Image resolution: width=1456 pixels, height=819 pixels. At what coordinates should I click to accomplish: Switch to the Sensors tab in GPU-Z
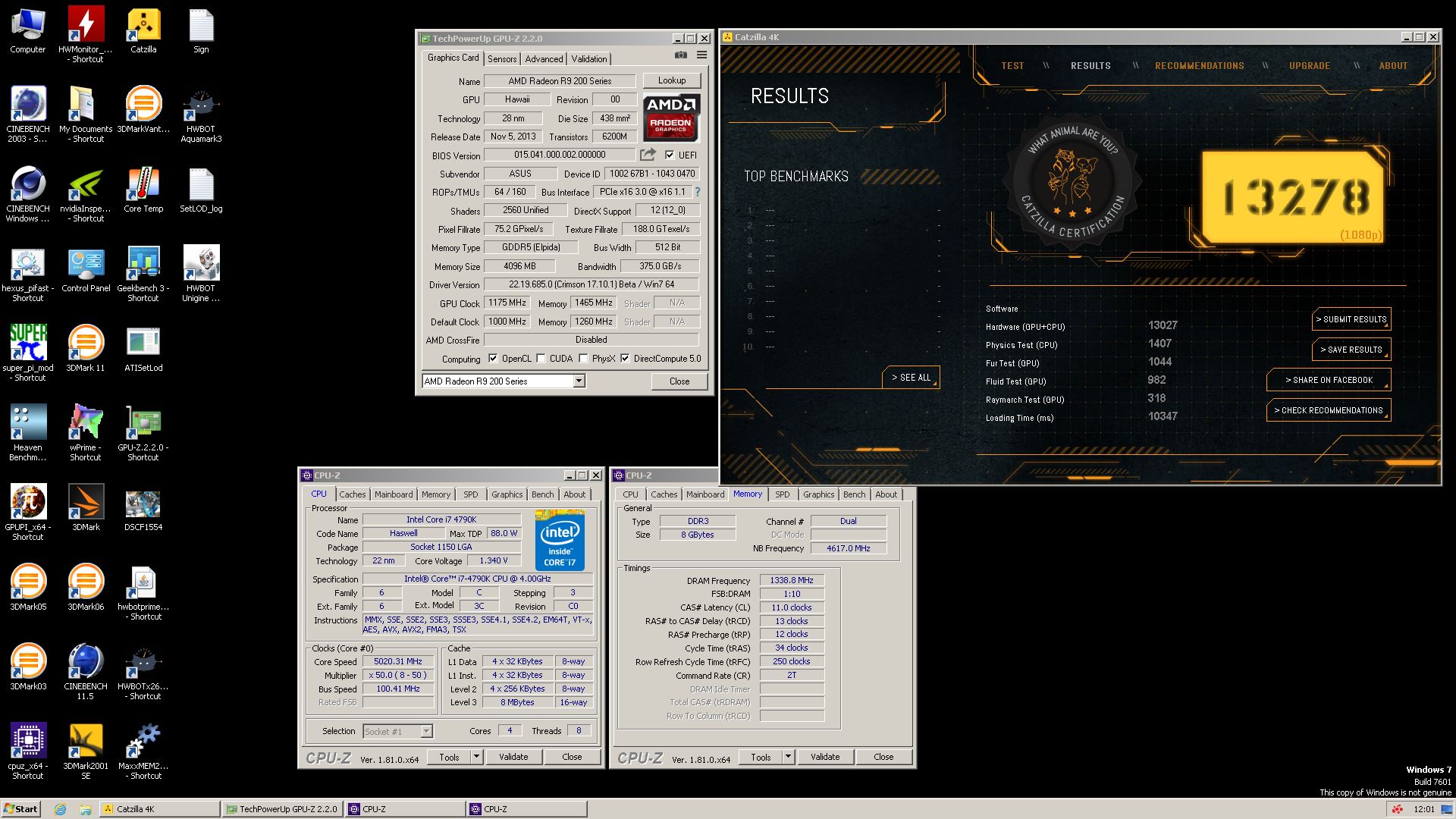[502, 59]
